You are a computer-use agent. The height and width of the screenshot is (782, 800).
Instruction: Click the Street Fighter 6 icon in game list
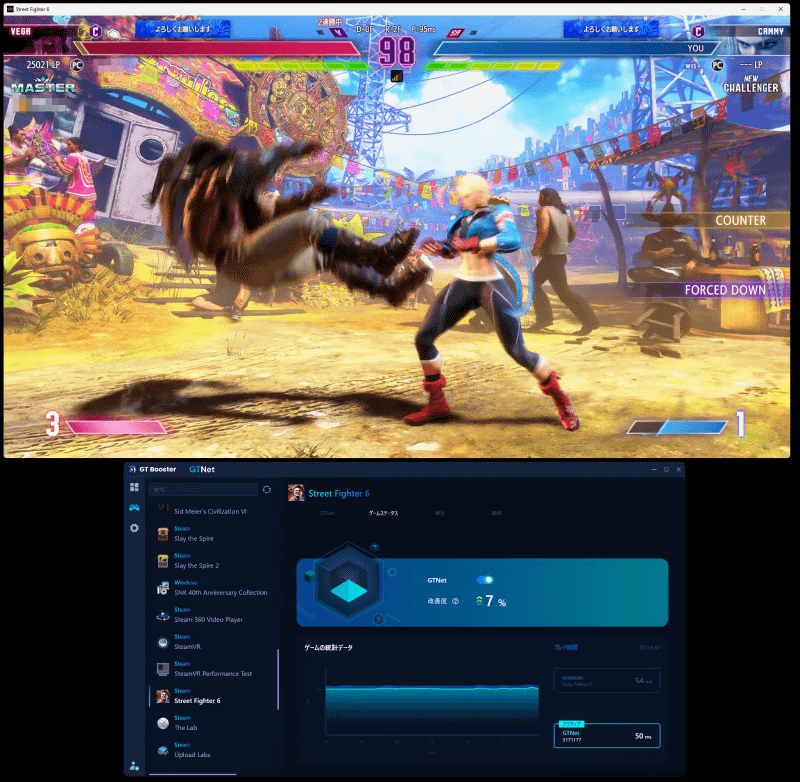163,696
